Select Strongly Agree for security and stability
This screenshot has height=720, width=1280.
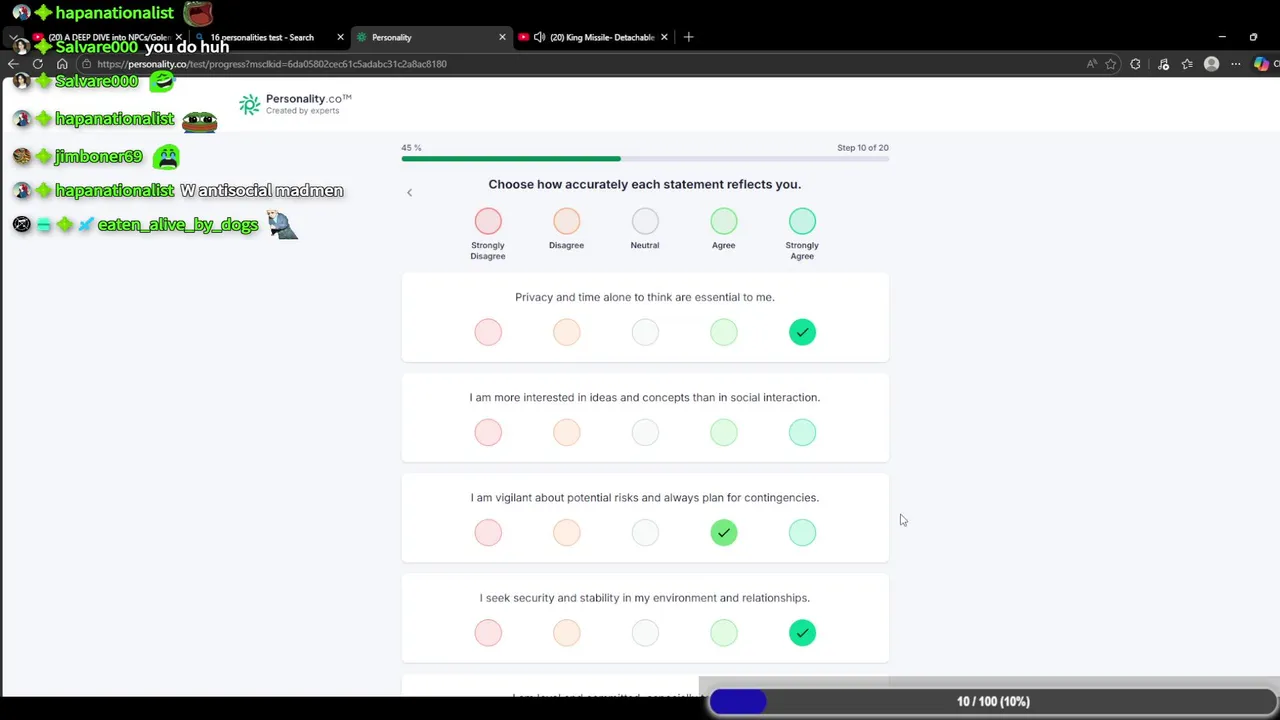[802, 632]
